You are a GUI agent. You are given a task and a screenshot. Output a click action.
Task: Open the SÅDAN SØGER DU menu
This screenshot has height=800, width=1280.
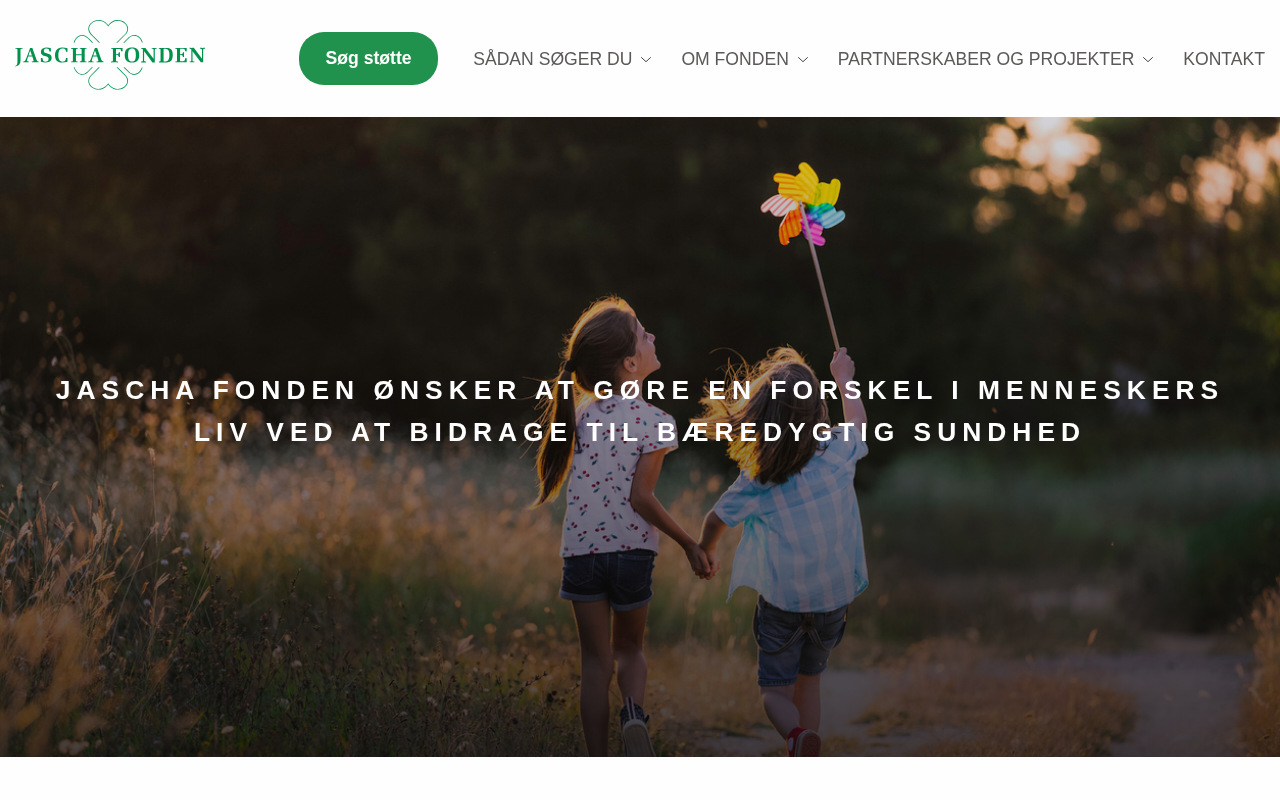pos(553,59)
